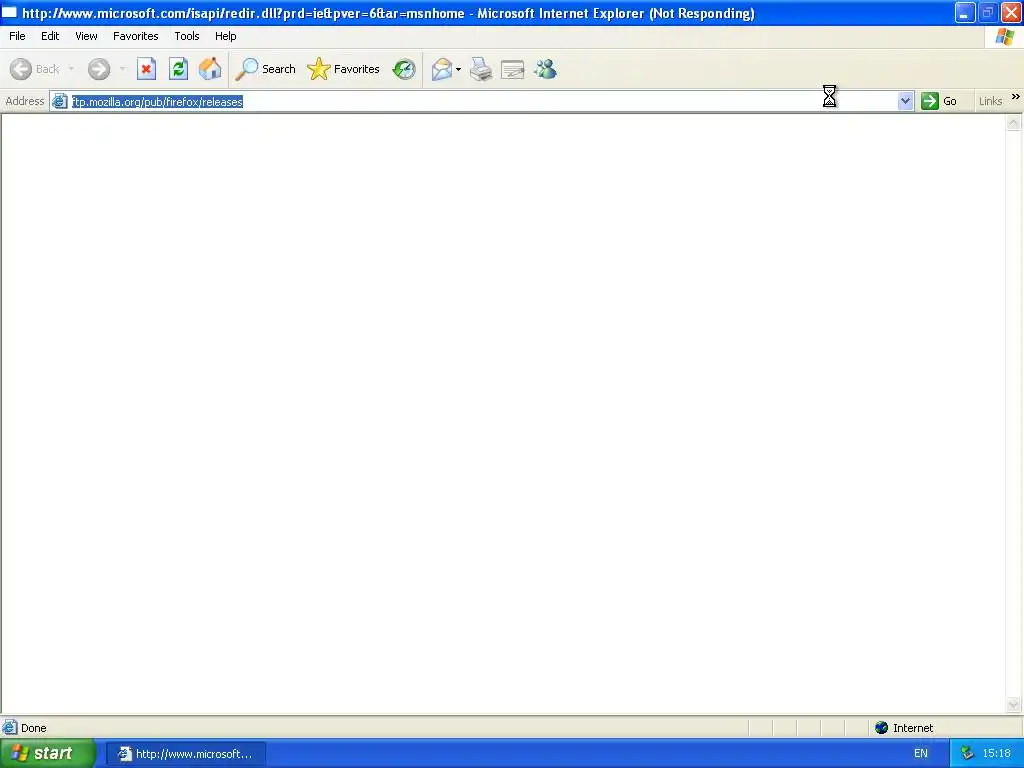Click the vertical scrollbar up arrow
The image size is (1024, 768).
[1014, 122]
